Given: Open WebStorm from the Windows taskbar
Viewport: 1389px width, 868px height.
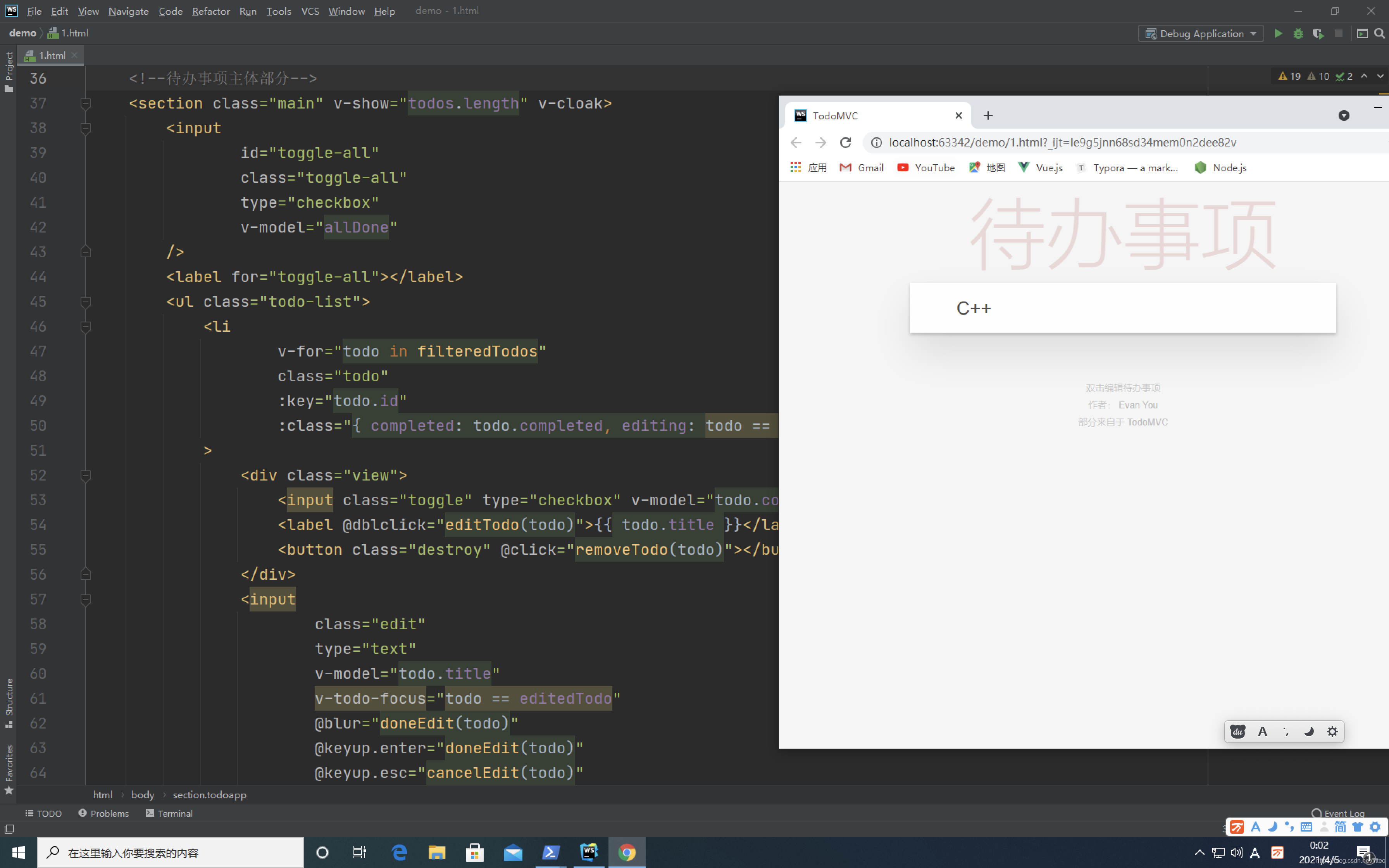Looking at the screenshot, I should (x=589, y=852).
